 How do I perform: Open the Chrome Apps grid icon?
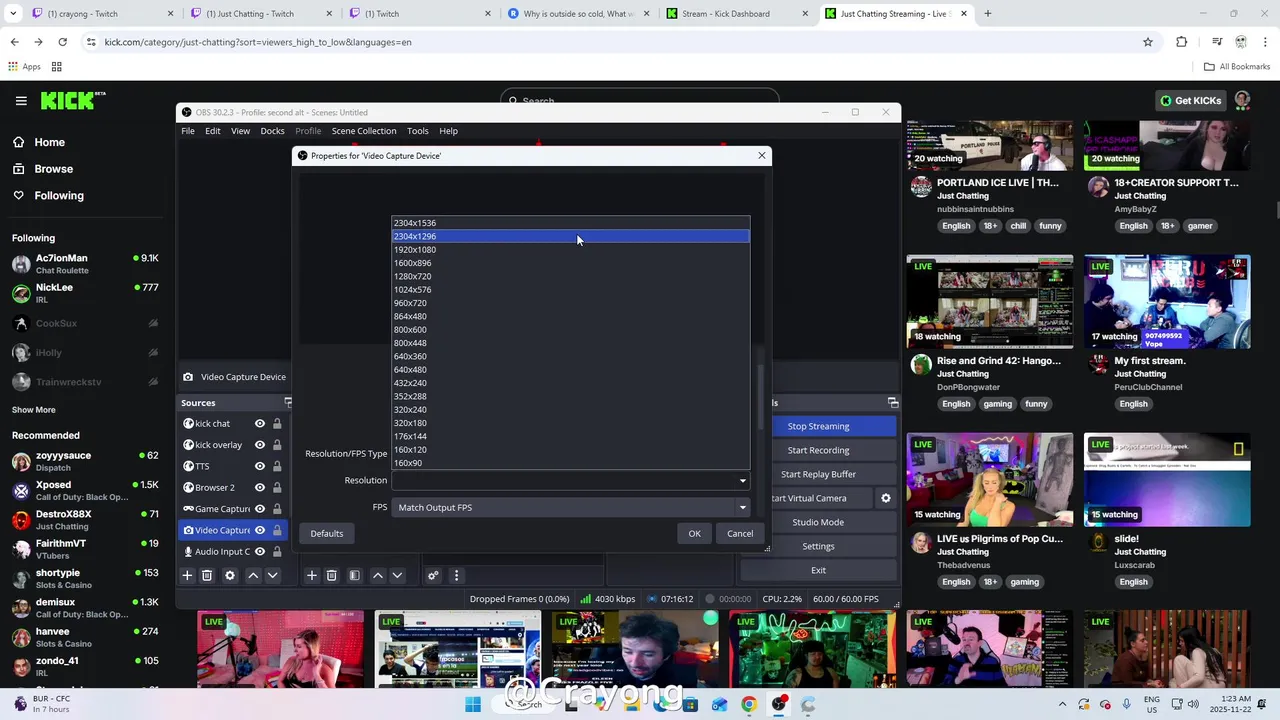pyautogui.click(x=57, y=67)
